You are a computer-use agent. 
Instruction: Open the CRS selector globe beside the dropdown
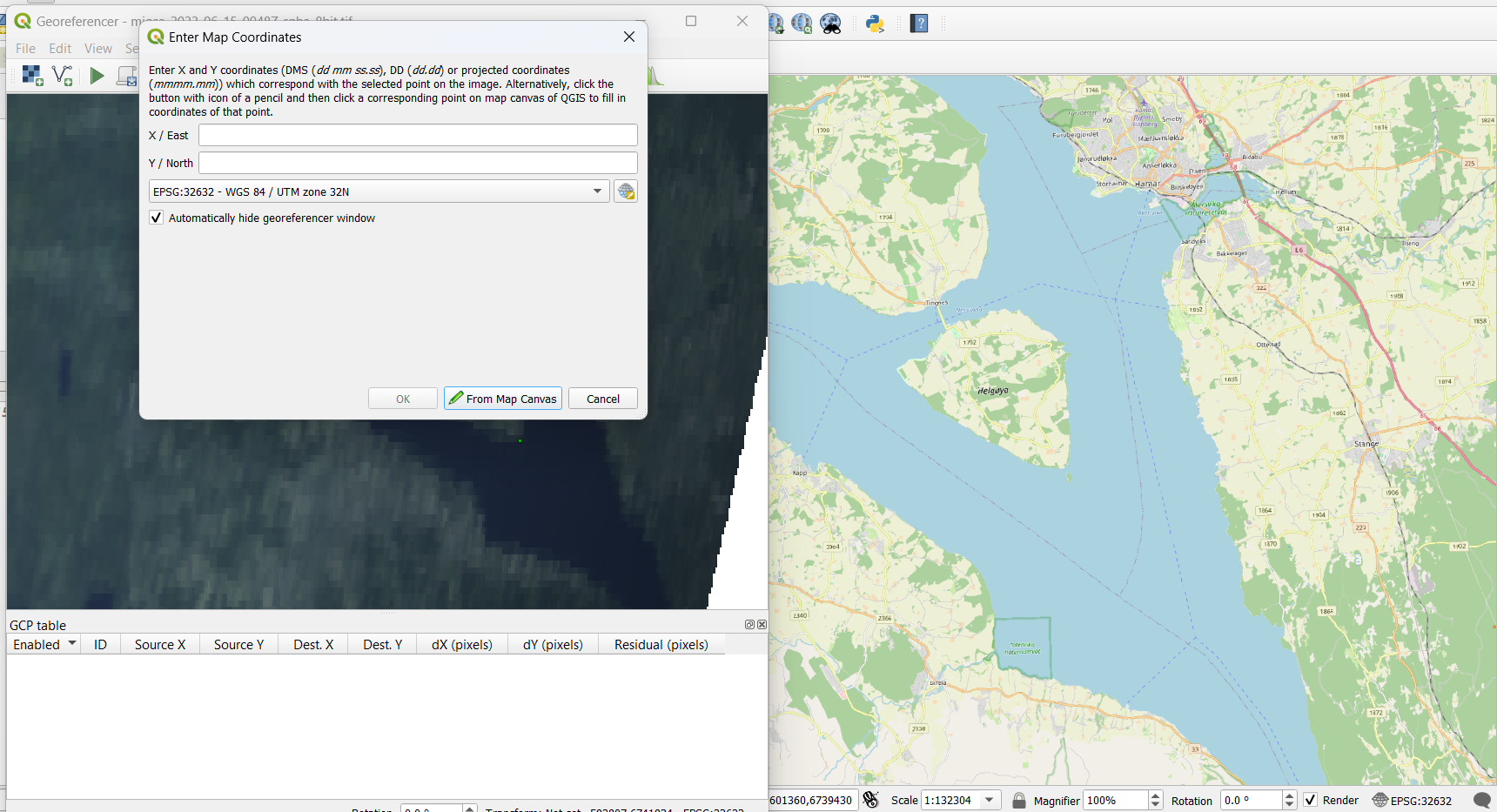626,191
